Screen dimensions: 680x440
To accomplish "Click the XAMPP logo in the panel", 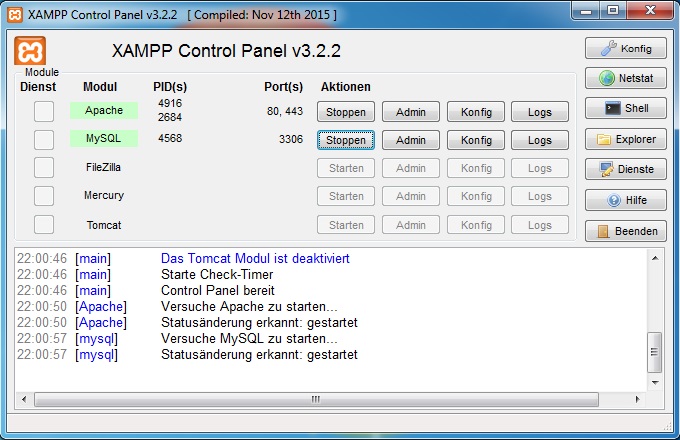I will [30, 51].
